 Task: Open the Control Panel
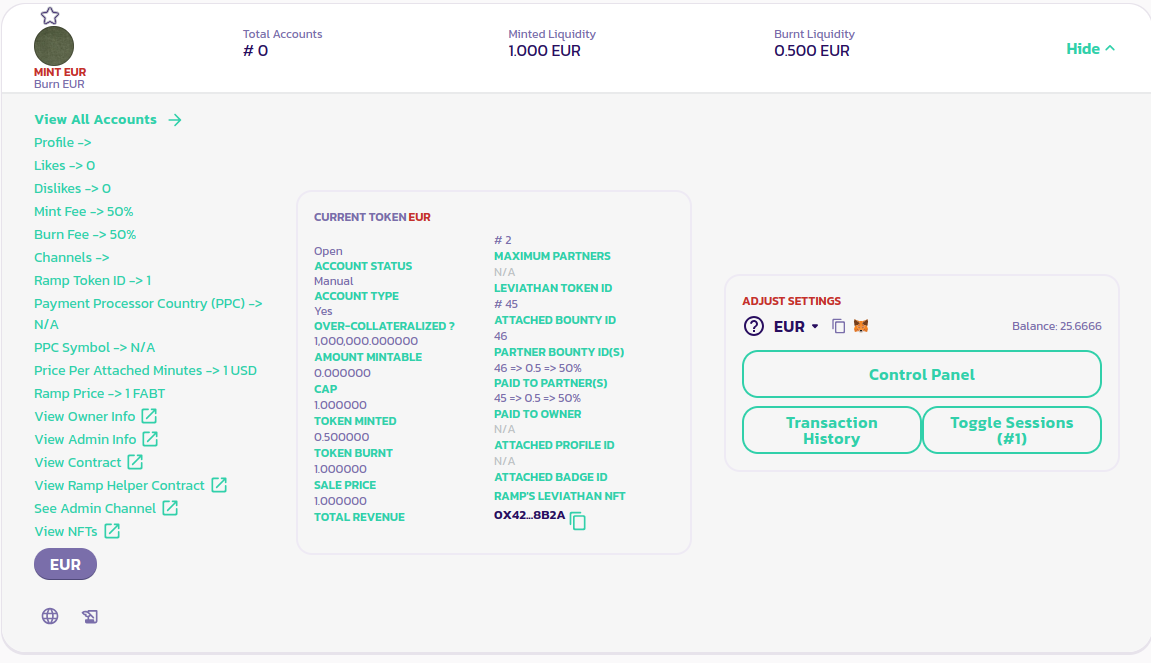pos(921,374)
